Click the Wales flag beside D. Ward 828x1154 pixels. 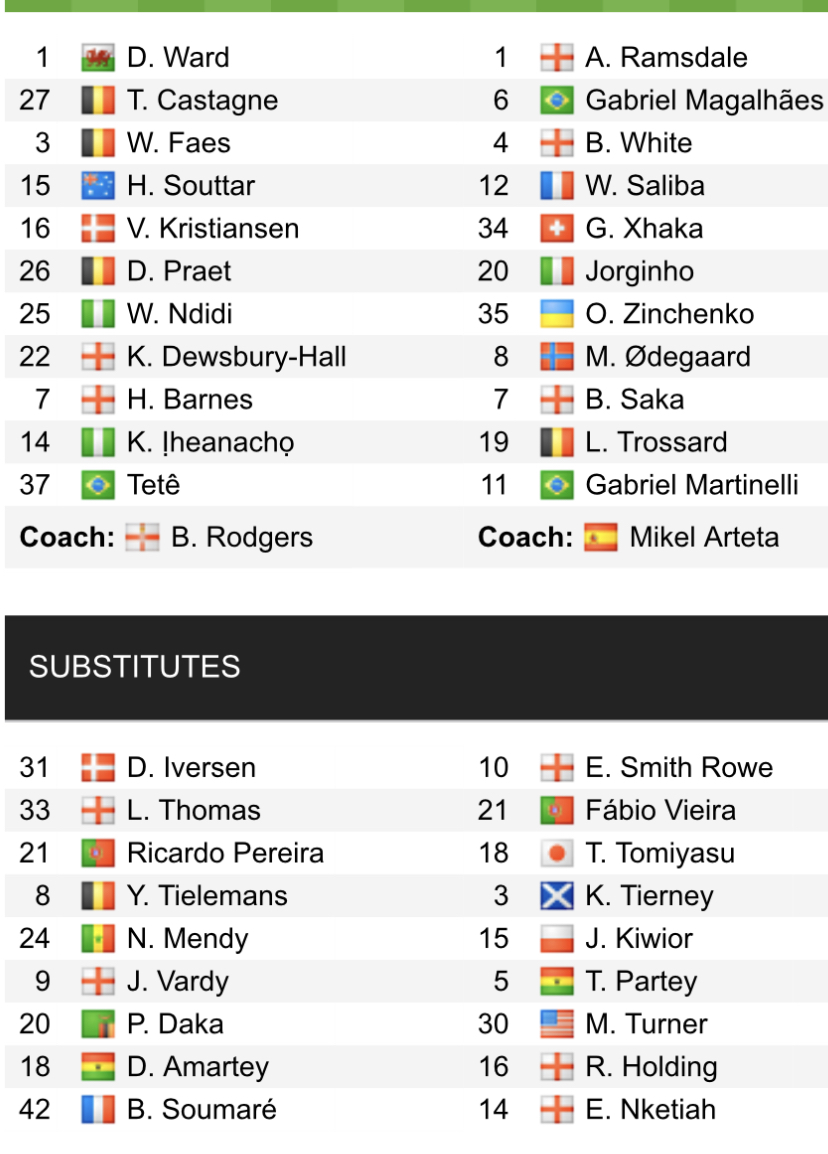click(x=98, y=58)
